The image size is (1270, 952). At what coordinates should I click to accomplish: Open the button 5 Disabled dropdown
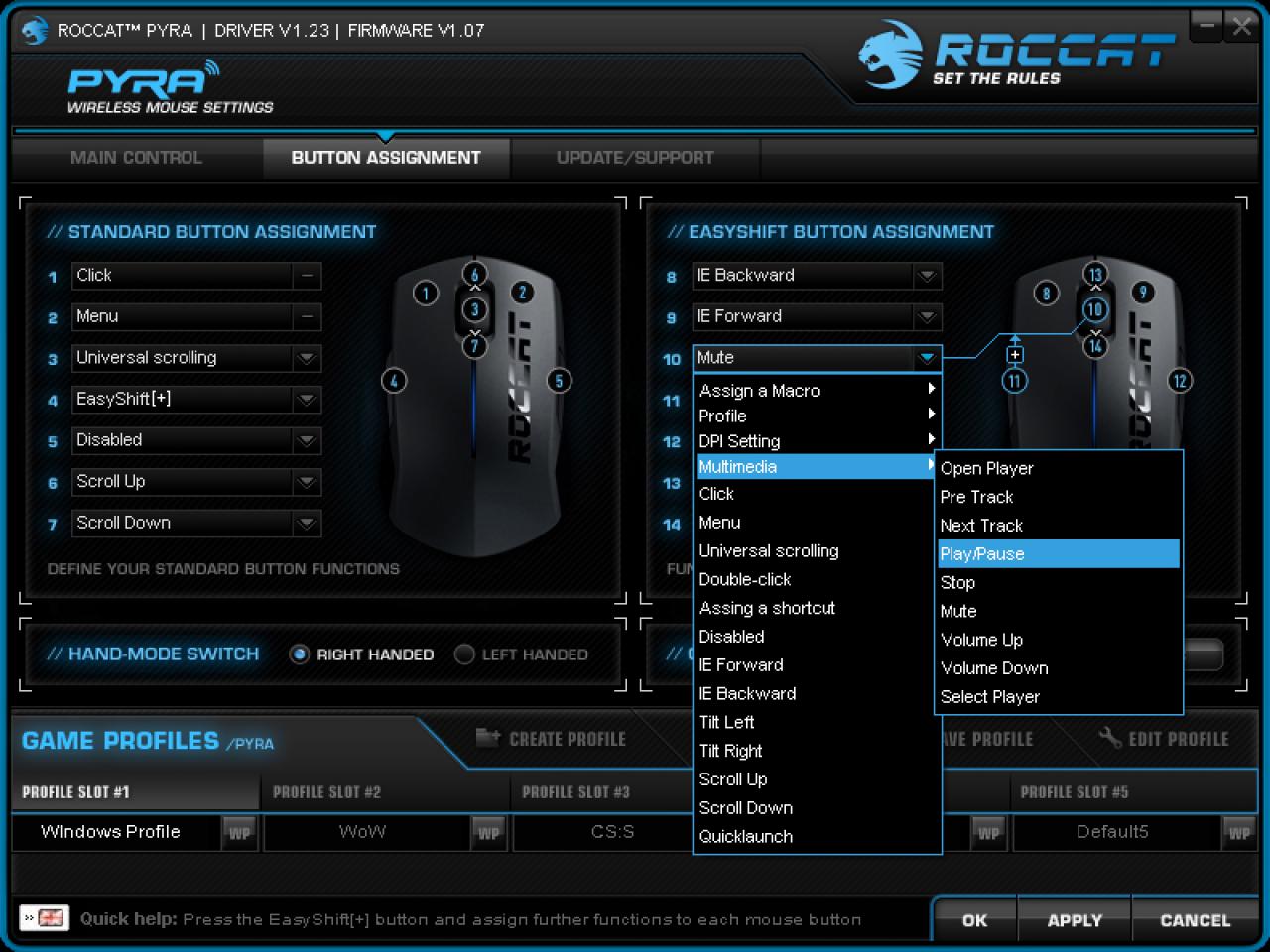tap(307, 440)
